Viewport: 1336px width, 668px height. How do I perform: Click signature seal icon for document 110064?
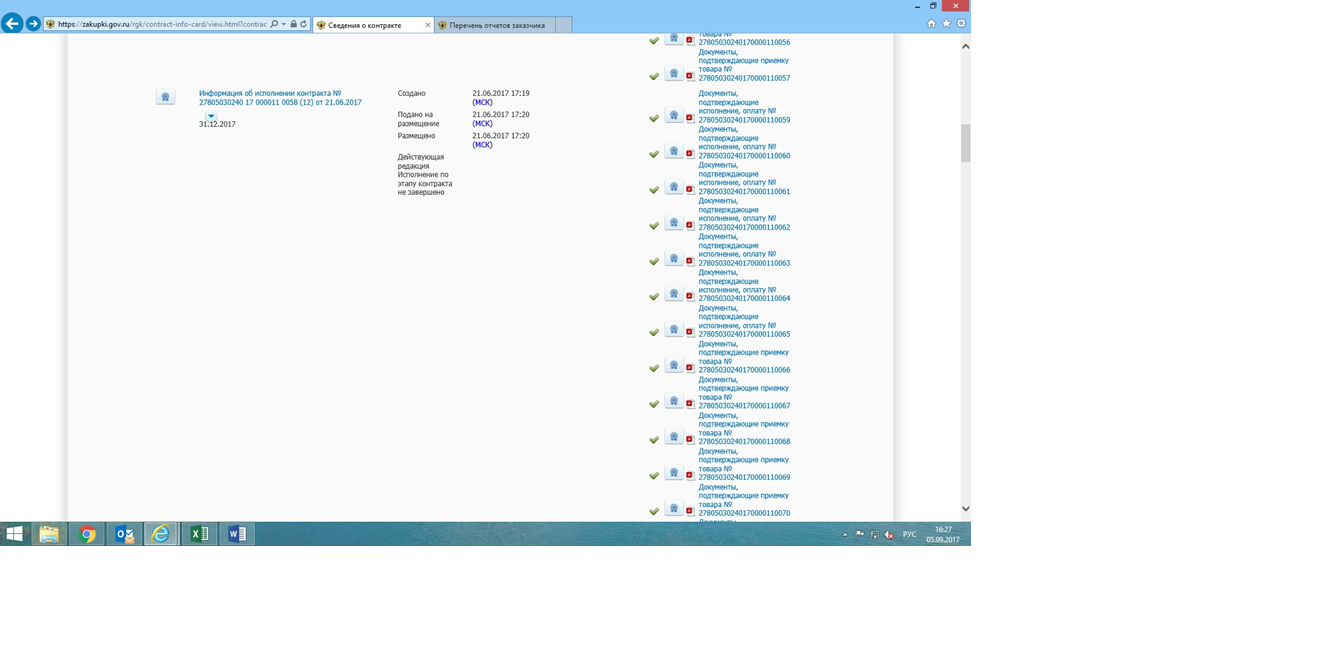[674, 295]
